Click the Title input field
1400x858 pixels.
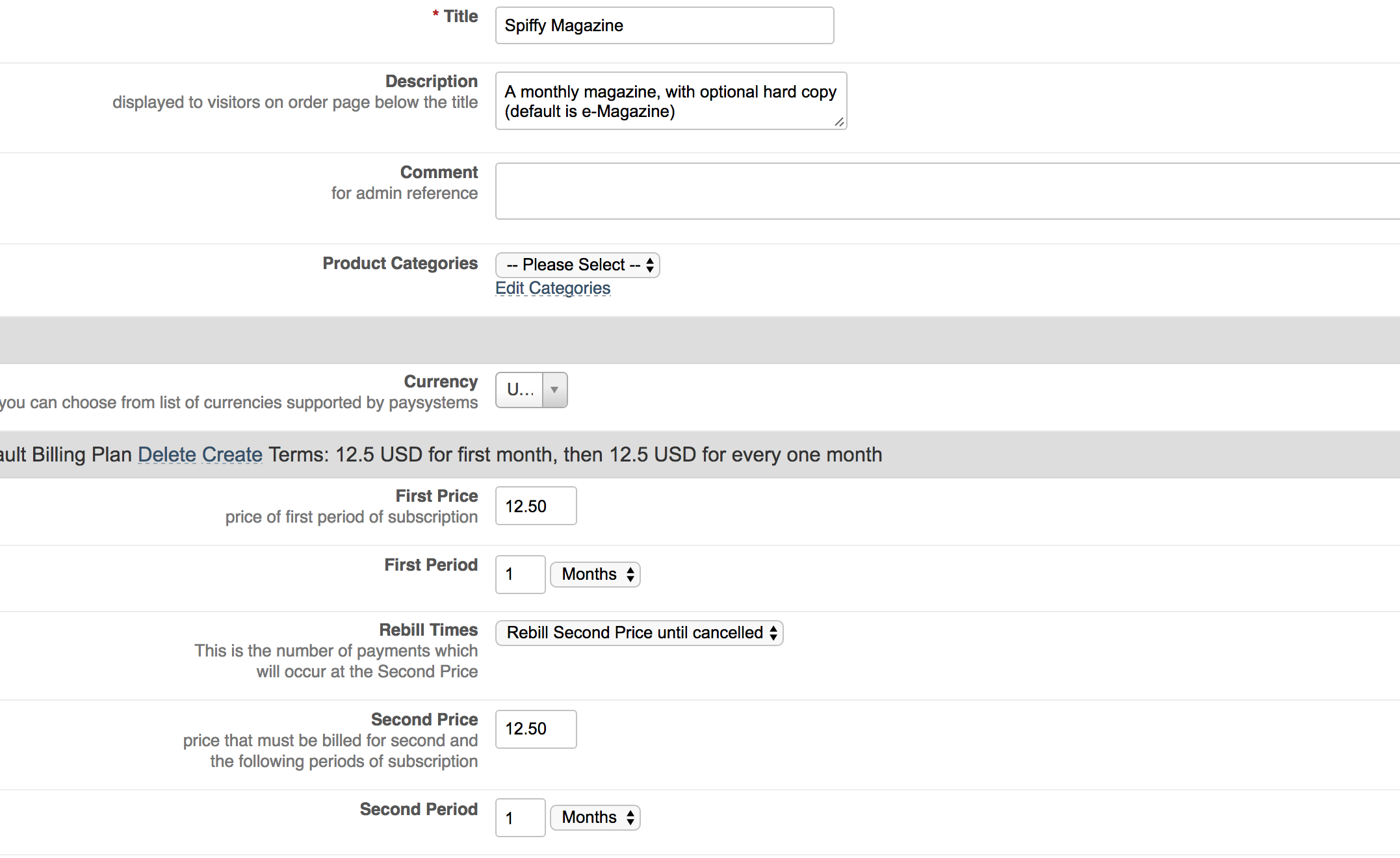pyautogui.click(x=664, y=25)
